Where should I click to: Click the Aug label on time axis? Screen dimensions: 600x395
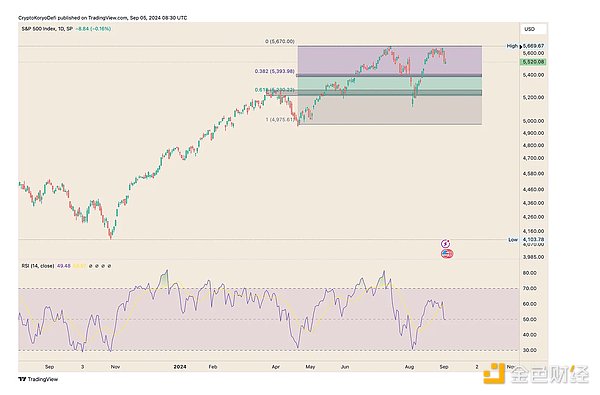pyautogui.click(x=409, y=367)
